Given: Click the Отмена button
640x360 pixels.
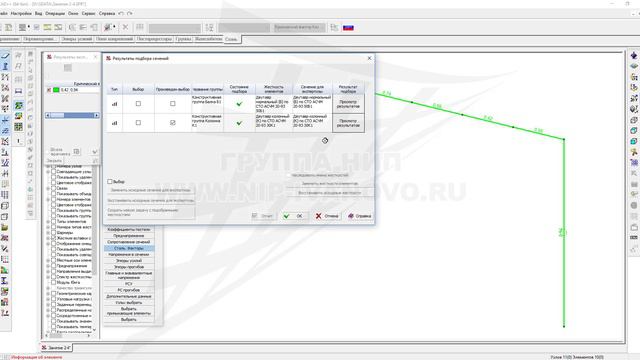Looking at the screenshot, I should [x=327, y=216].
